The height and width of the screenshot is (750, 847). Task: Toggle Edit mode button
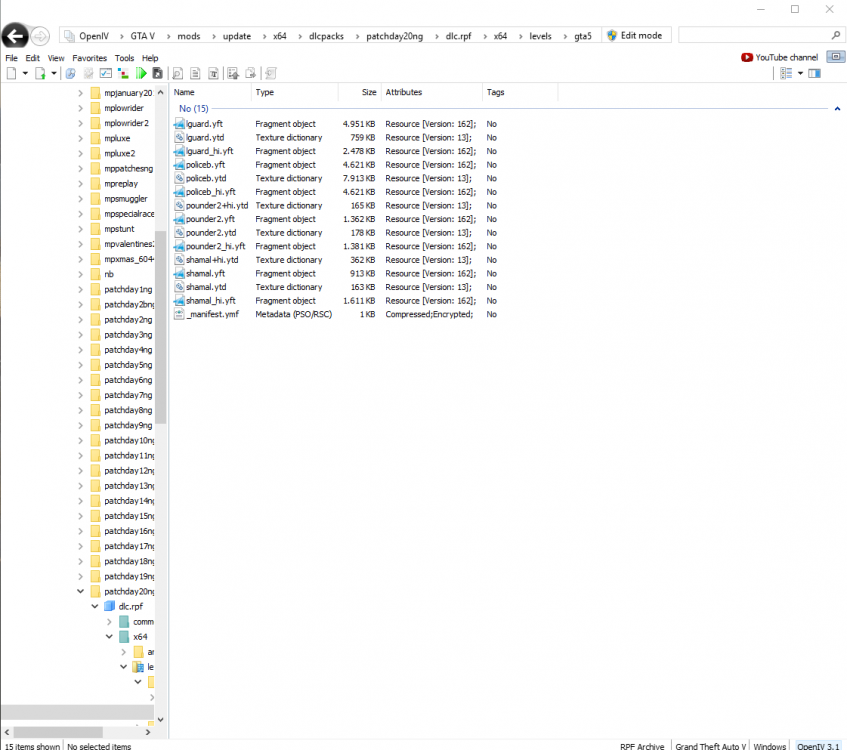(x=635, y=36)
